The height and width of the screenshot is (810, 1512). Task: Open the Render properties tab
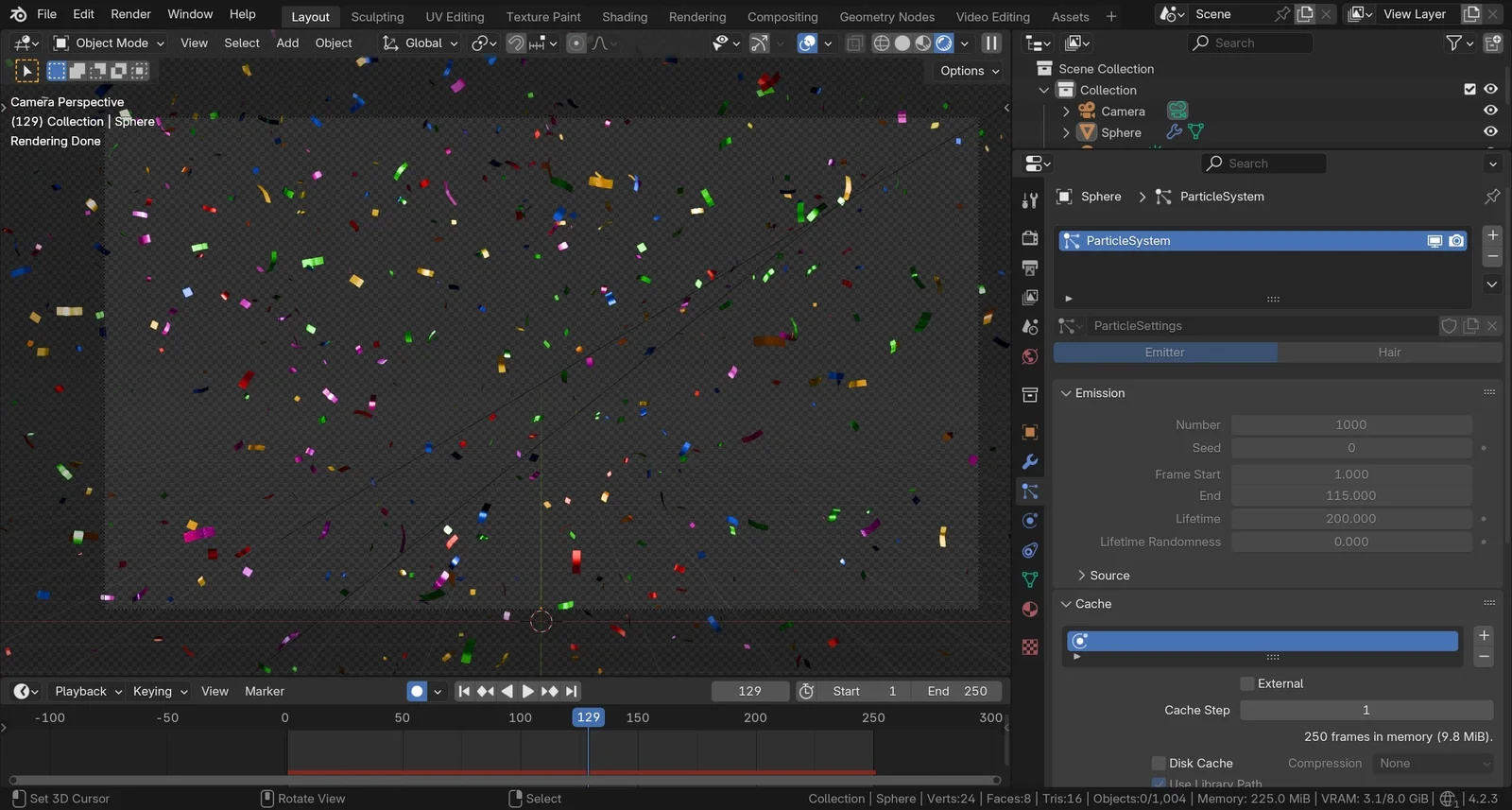pyautogui.click(x=1030, y=238)
